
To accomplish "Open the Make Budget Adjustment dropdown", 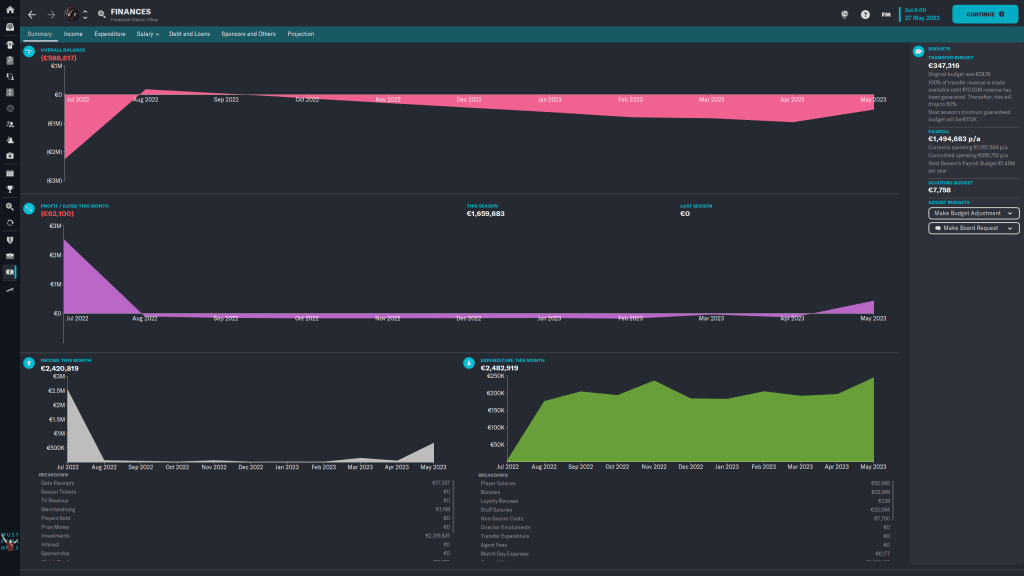I will coord(973,213).
